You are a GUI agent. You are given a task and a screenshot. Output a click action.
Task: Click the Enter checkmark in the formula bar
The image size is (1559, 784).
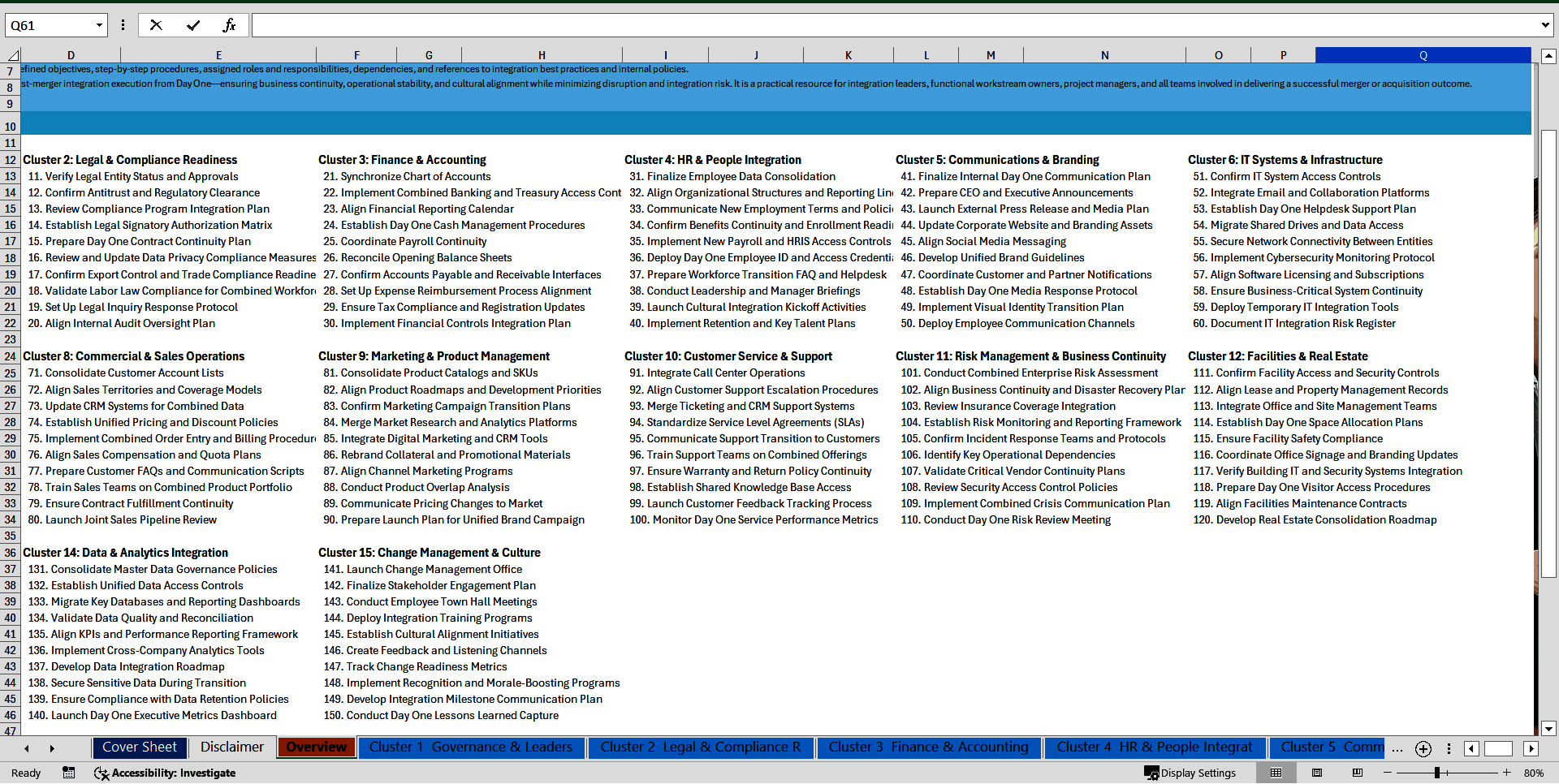pos(193,25)
